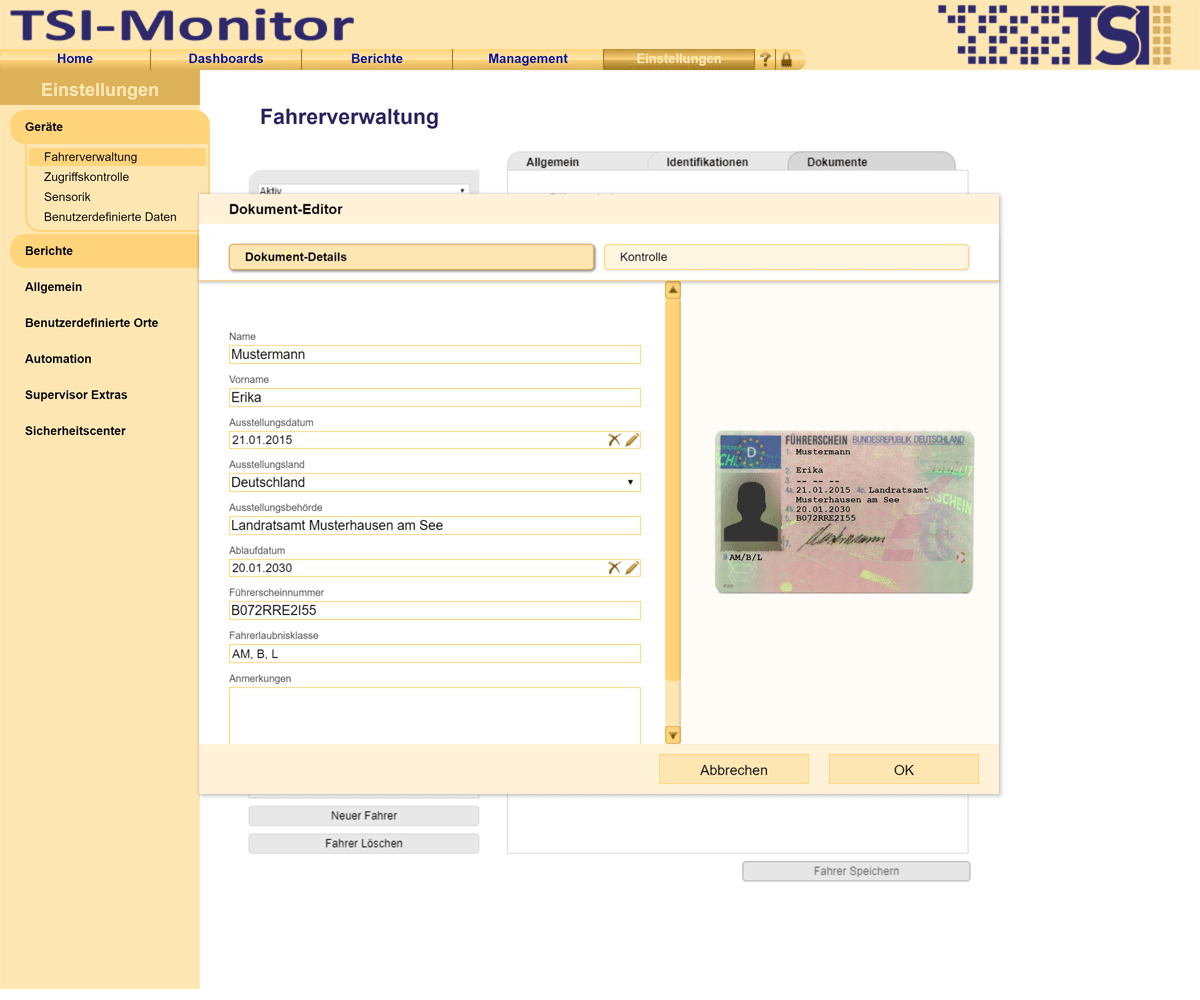Open the Ausstellungsland dropdown
This screenshot has width=1200, height=1000.
pos(435,483)
